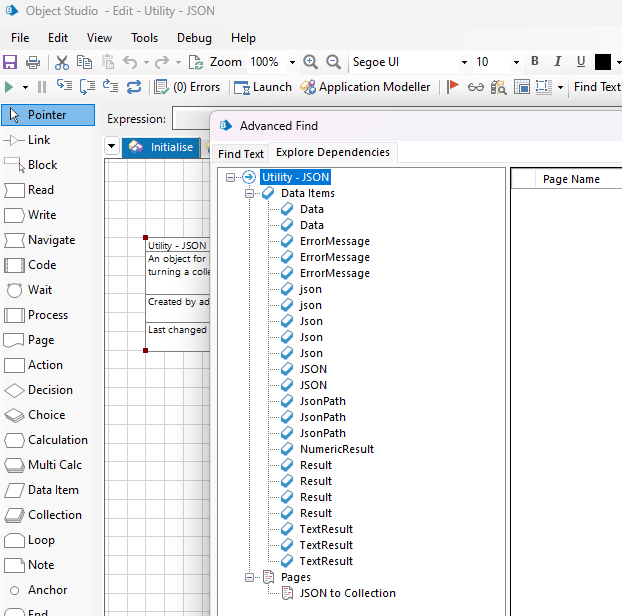Click the glasses watch icon
The width and height of the screenshot is (622, 616).
tap(476, 87)
